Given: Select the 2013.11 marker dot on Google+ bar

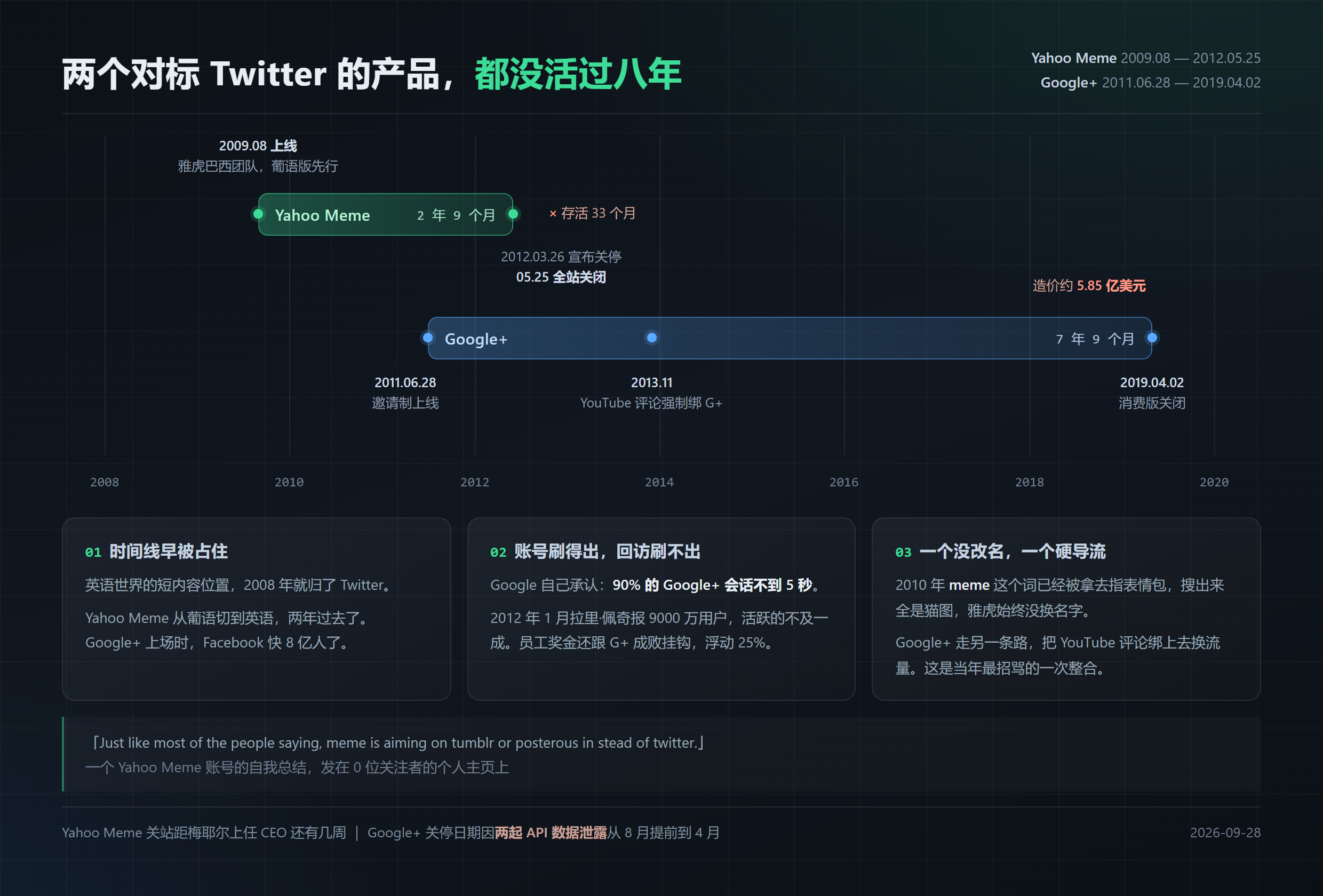Looking at the screenshot, I should click(652, 338).
